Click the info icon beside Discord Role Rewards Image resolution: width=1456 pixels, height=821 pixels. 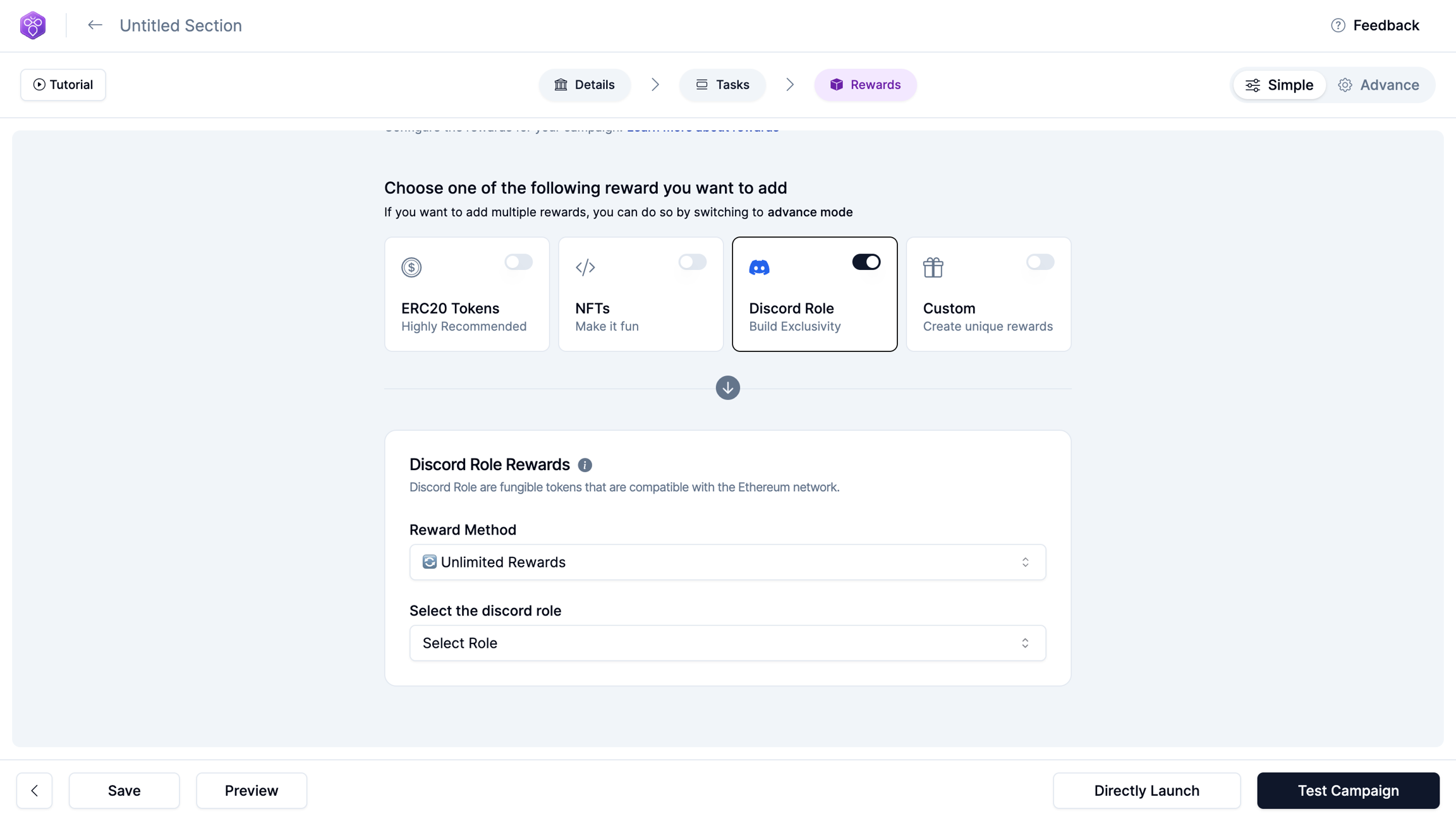[585, 465]
